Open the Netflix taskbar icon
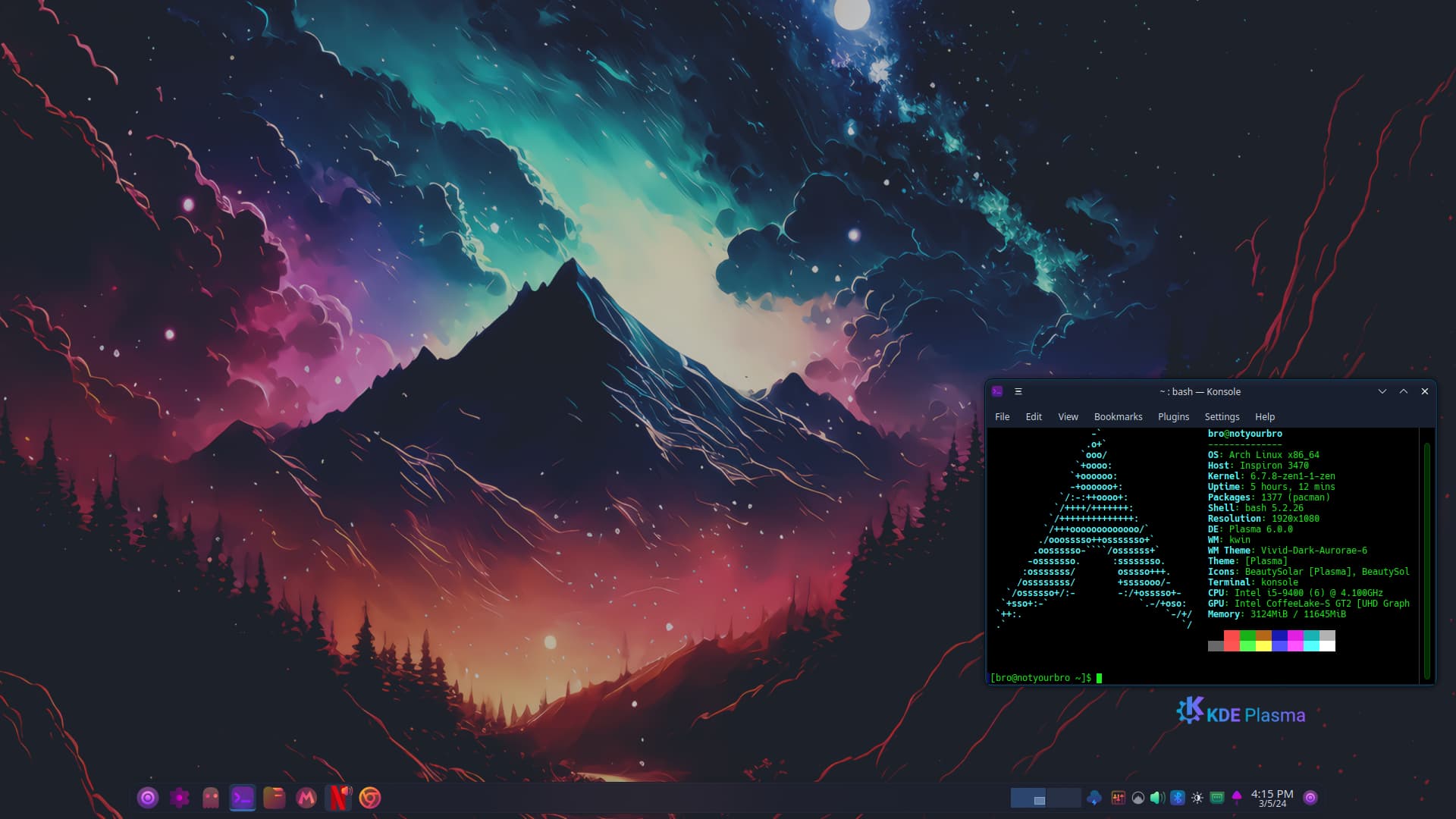This screenshot has height=819, width=1456. [338, 797]
